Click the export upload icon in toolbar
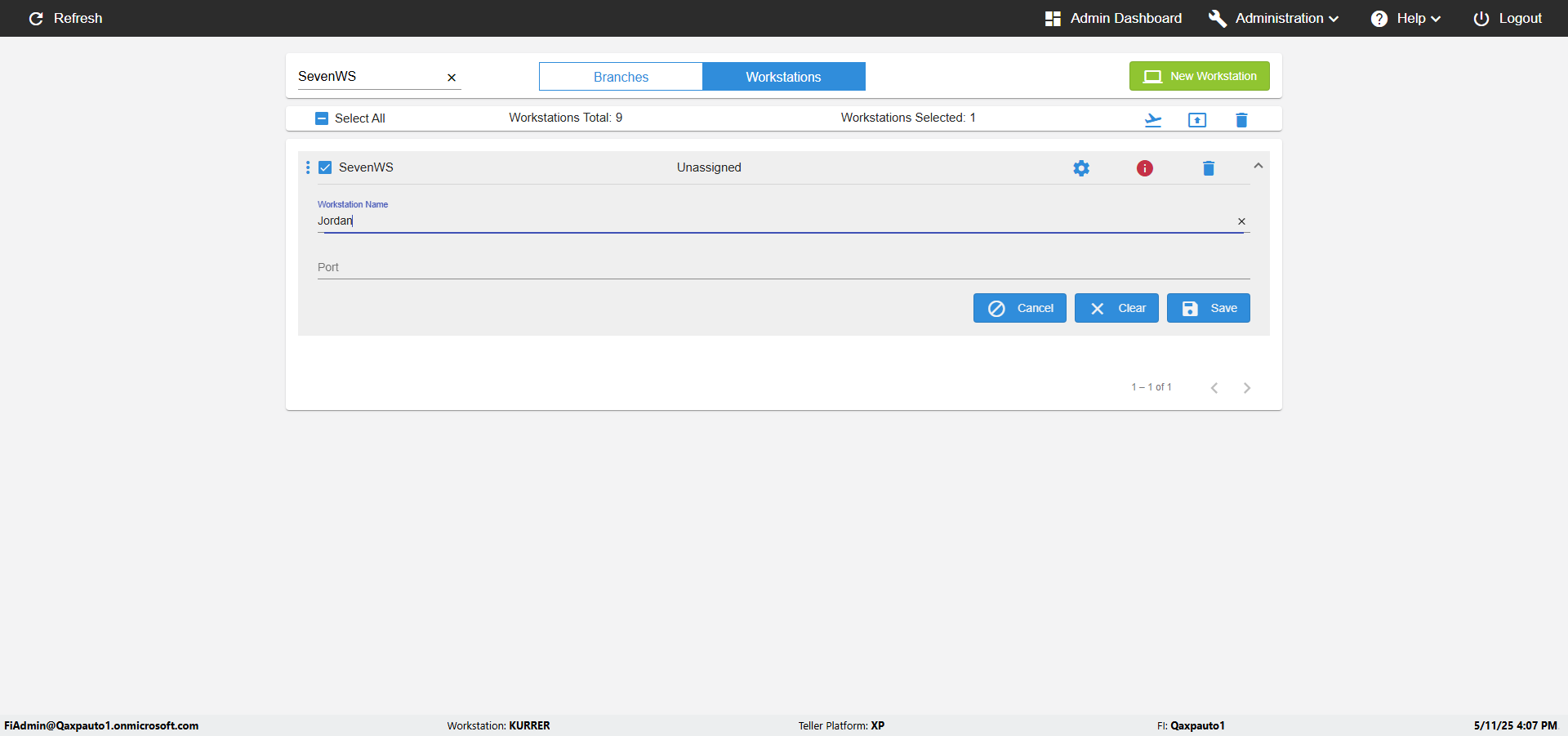 tap(1197, 120)
